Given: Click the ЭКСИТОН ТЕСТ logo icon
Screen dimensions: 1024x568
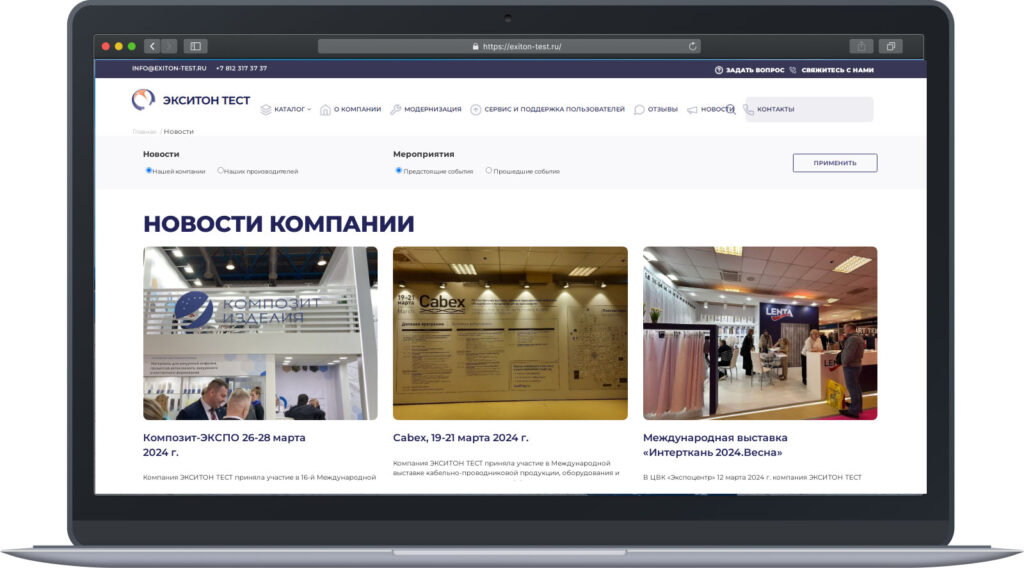Looking at the screenshot, I should (143, 99).
